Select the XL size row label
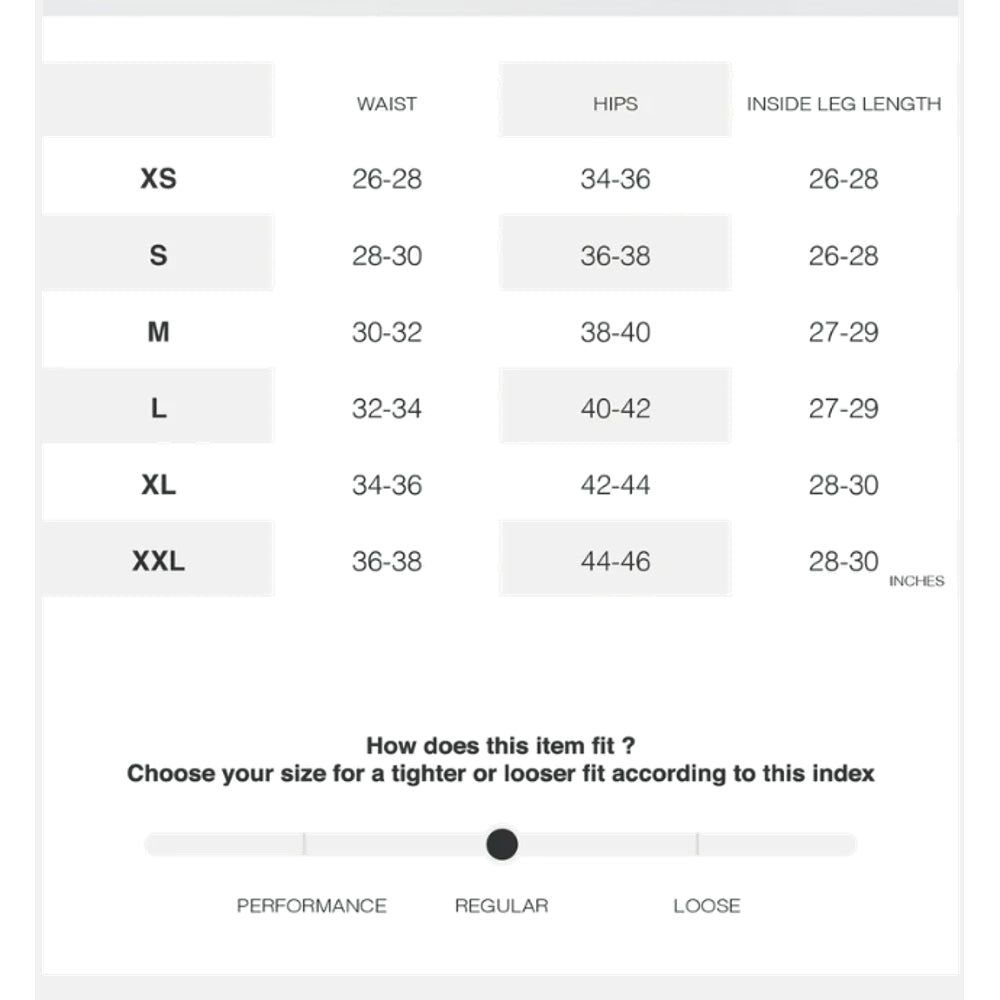 (158, 485)
